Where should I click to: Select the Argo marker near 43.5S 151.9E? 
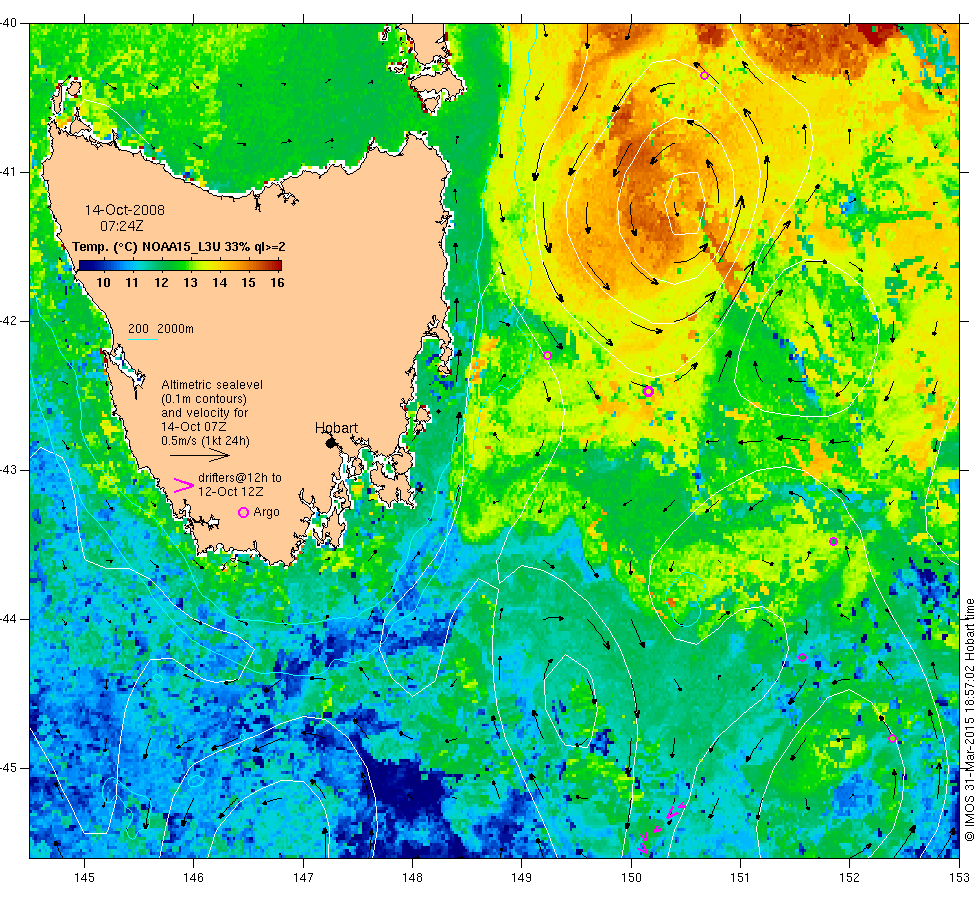point(833,541)
